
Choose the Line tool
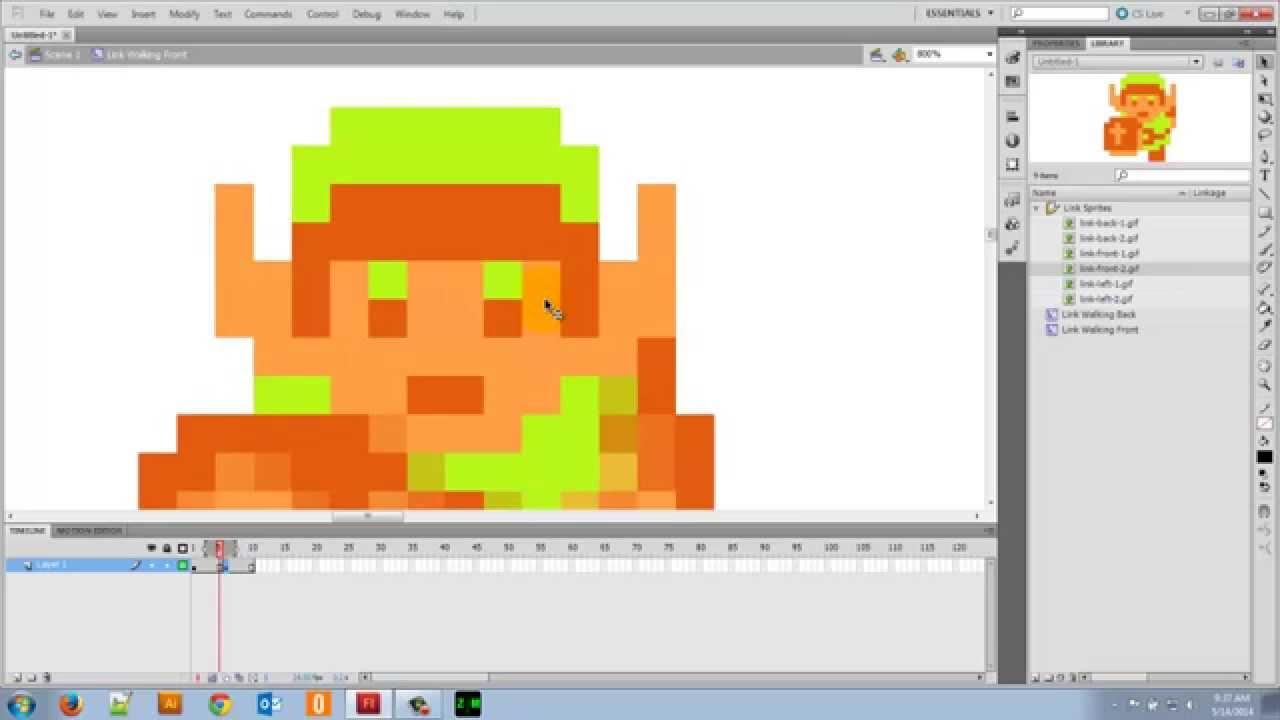[1265, 194]
